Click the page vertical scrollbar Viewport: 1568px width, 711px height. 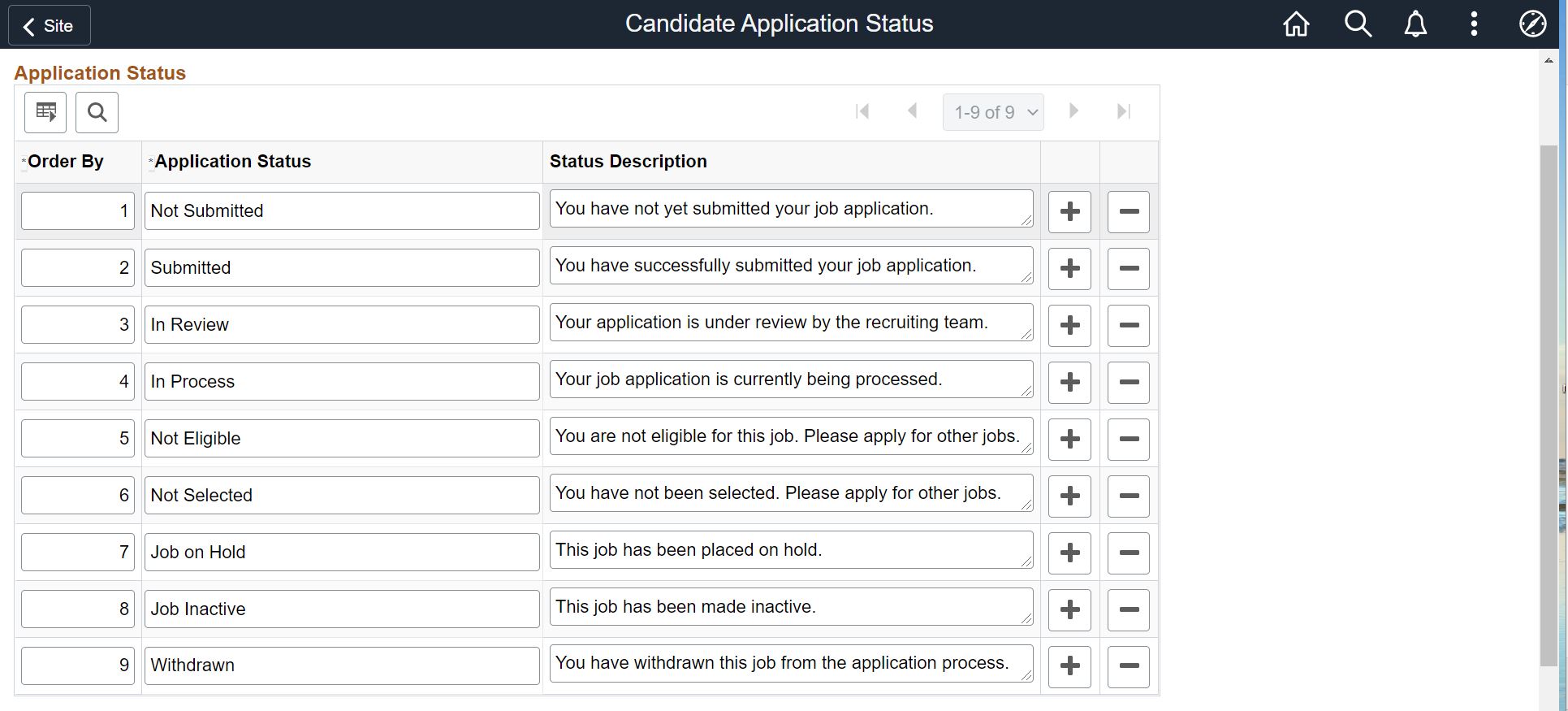[1549, 406]
